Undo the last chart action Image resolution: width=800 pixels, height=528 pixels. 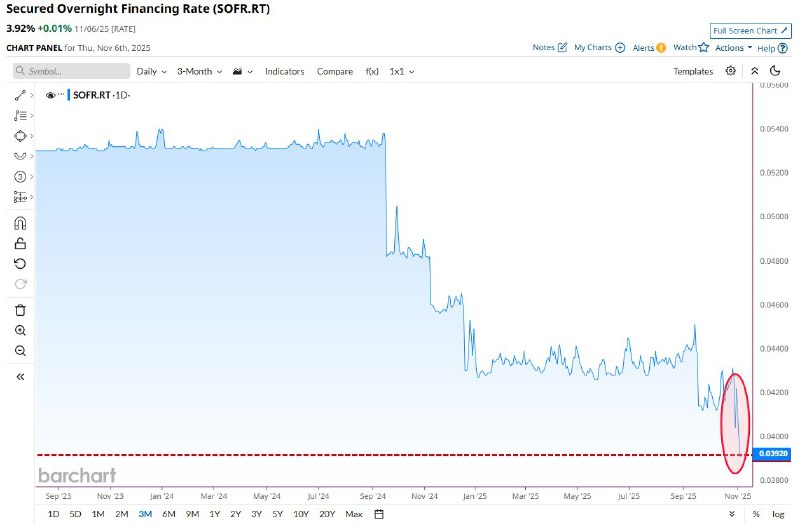(20, 264)
